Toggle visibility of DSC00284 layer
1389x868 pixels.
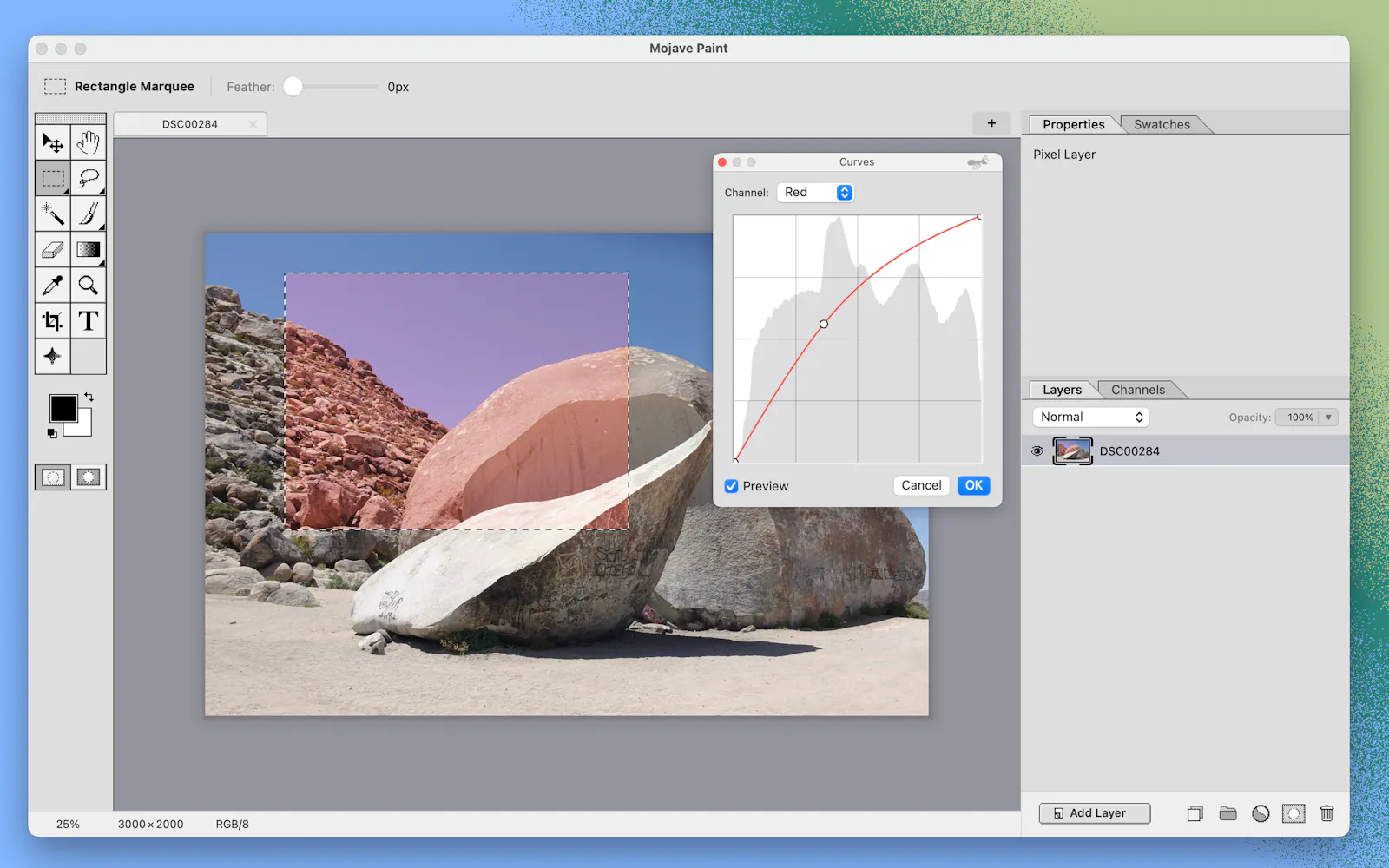[1037, 451]
